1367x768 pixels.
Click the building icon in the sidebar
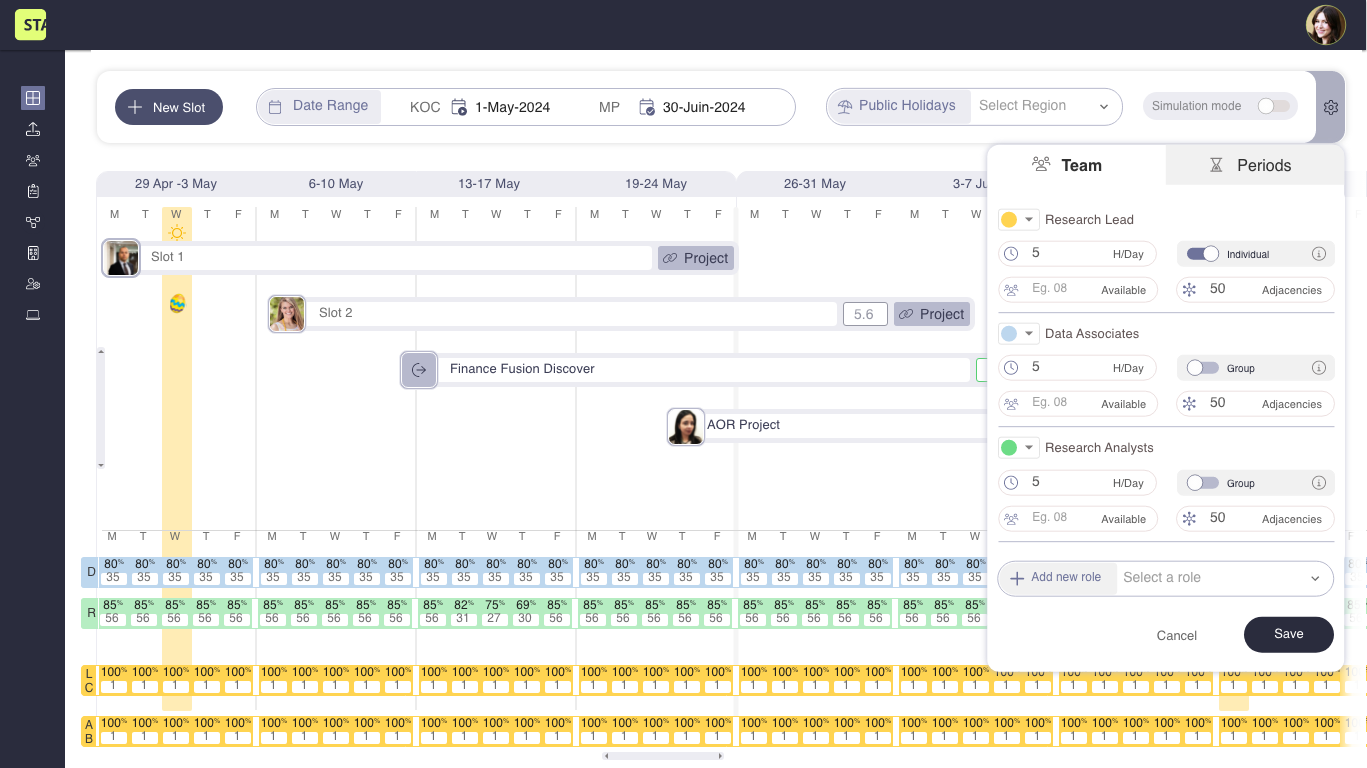tap(33, 253)
